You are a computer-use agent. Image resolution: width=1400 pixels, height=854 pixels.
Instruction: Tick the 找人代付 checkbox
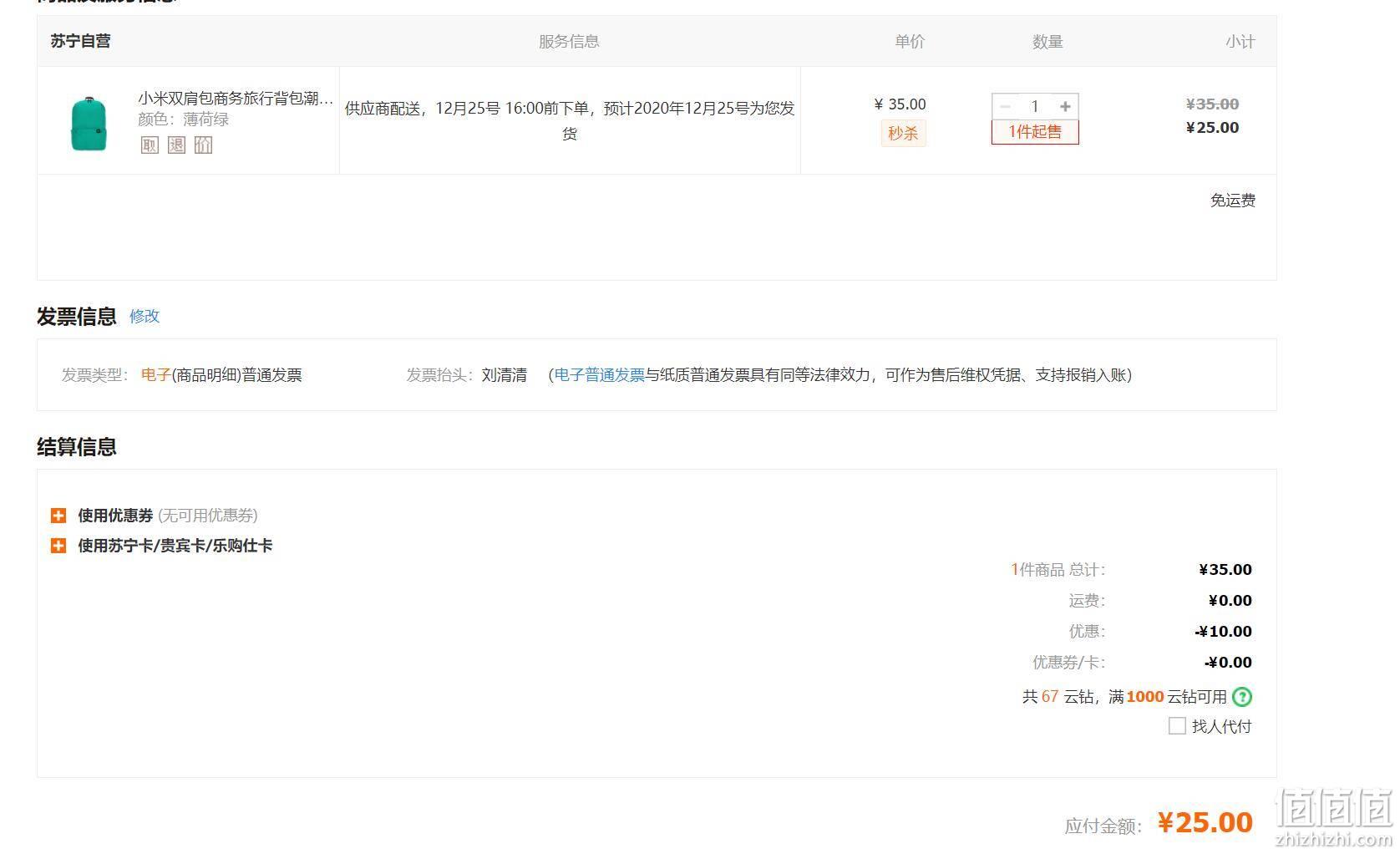point(1177,726)
